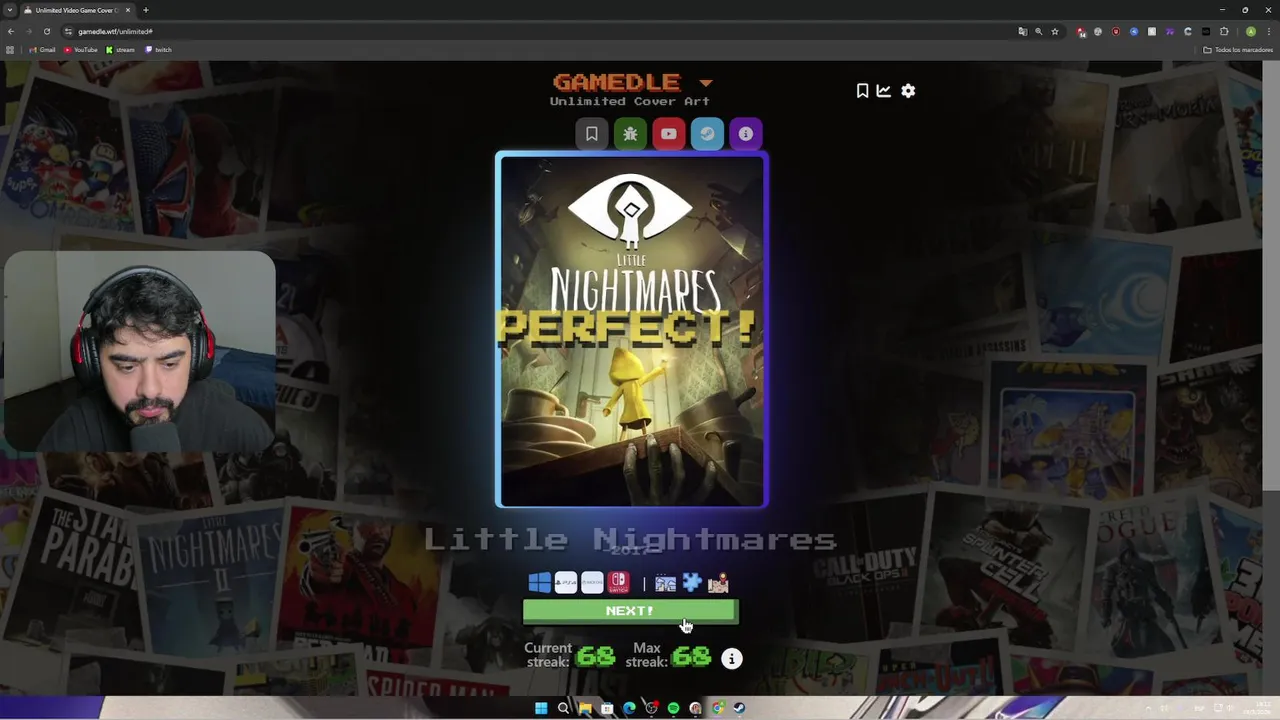Image resolution: width=1280 pixels, height=720 pixels.
Task: Open the green Chrome profile avatar
Action: 1250,31
